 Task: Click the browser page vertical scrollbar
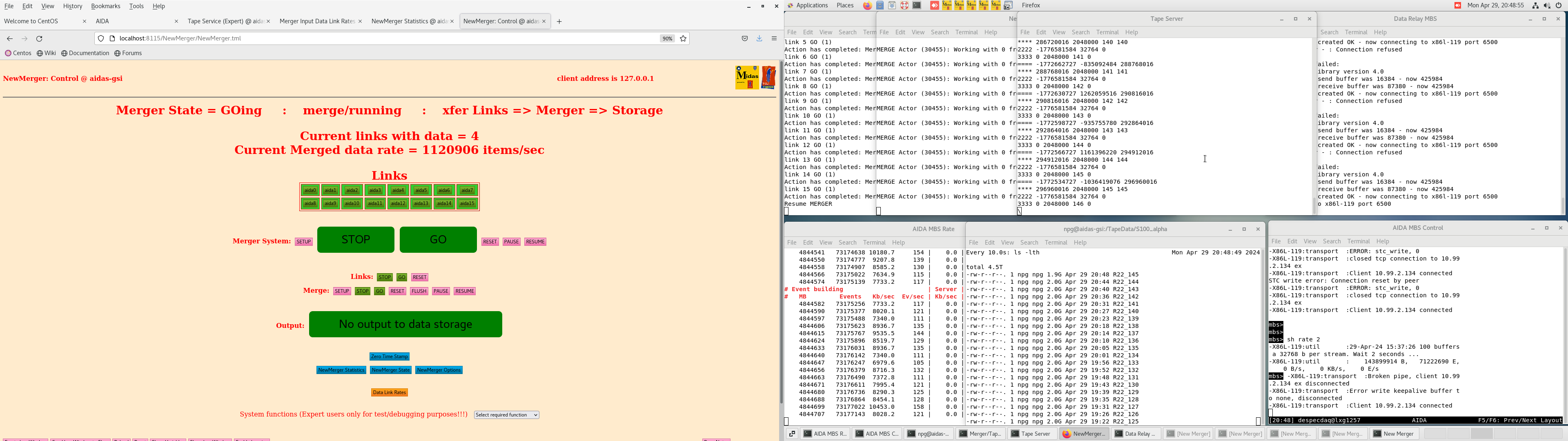point(781,232)
